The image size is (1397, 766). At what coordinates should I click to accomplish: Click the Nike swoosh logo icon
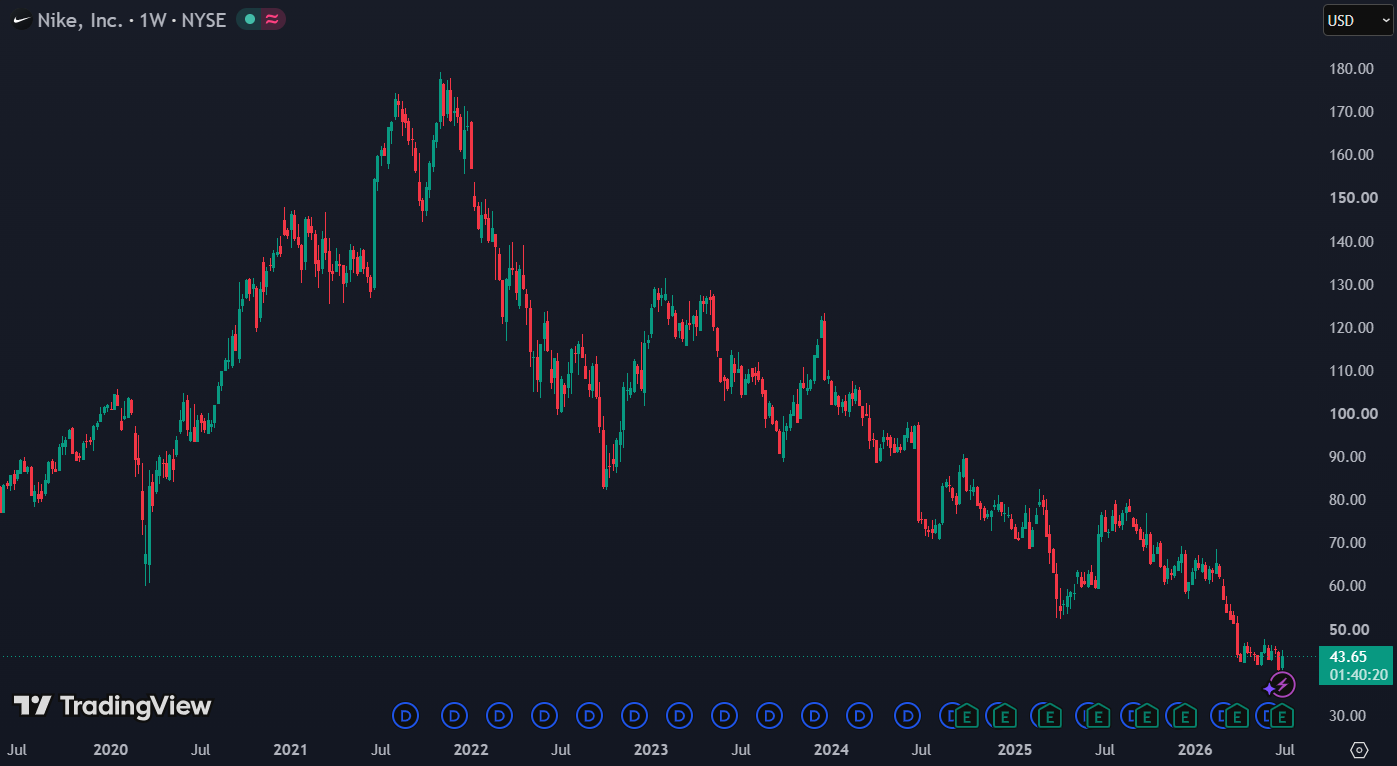pyautogui.click(x=21, y=20)
